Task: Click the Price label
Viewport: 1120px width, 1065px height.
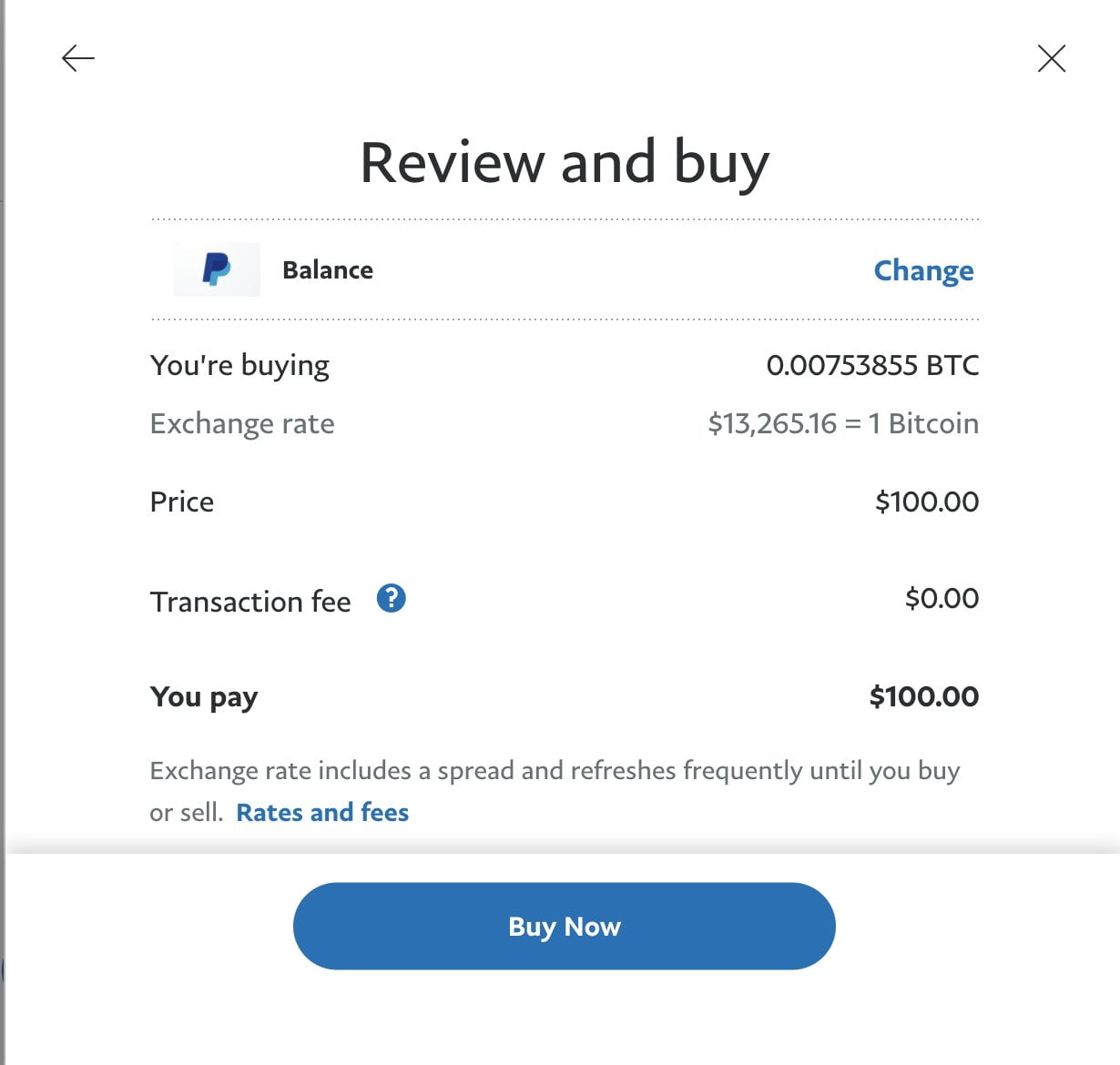Action: tap(182, 502)
